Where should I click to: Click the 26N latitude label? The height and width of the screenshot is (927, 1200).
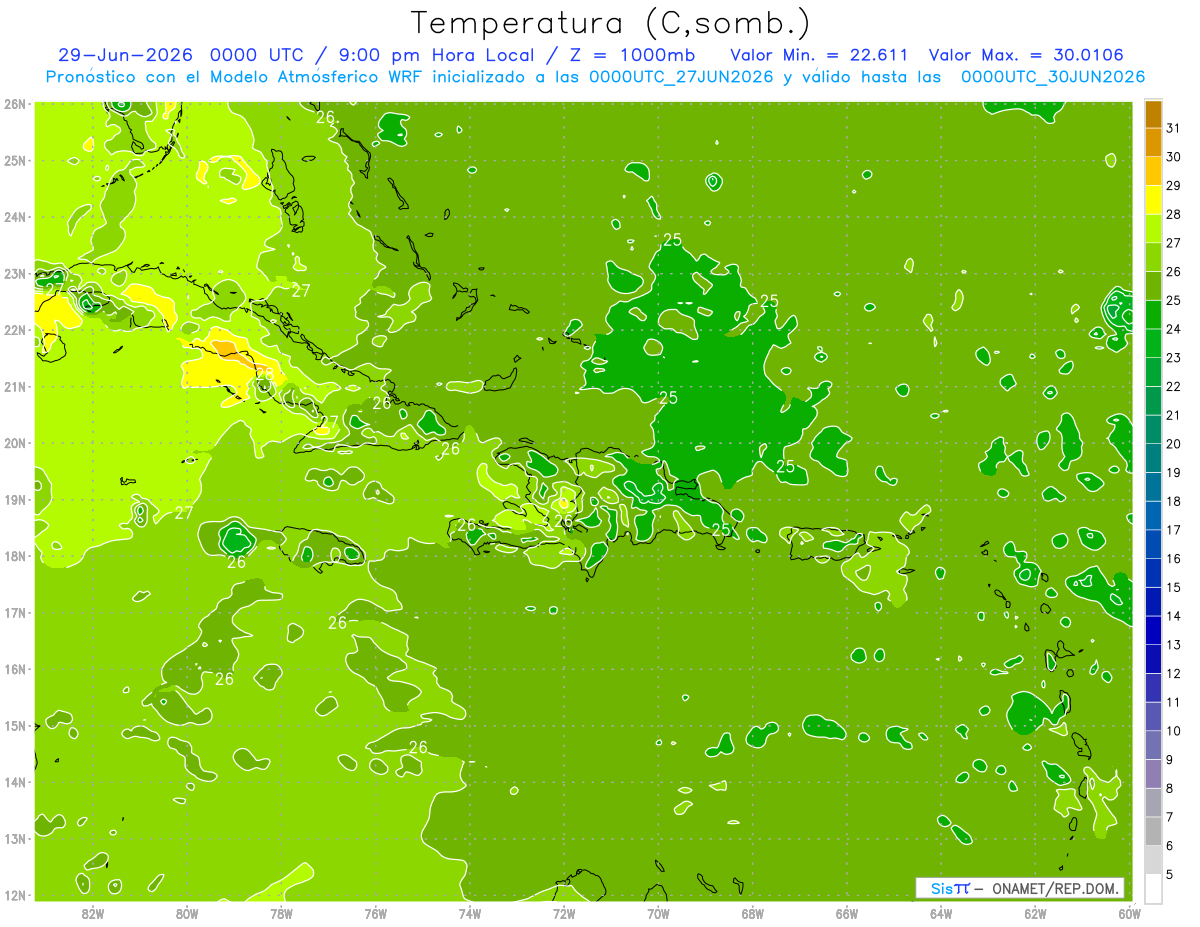click(x=15, y=104)
